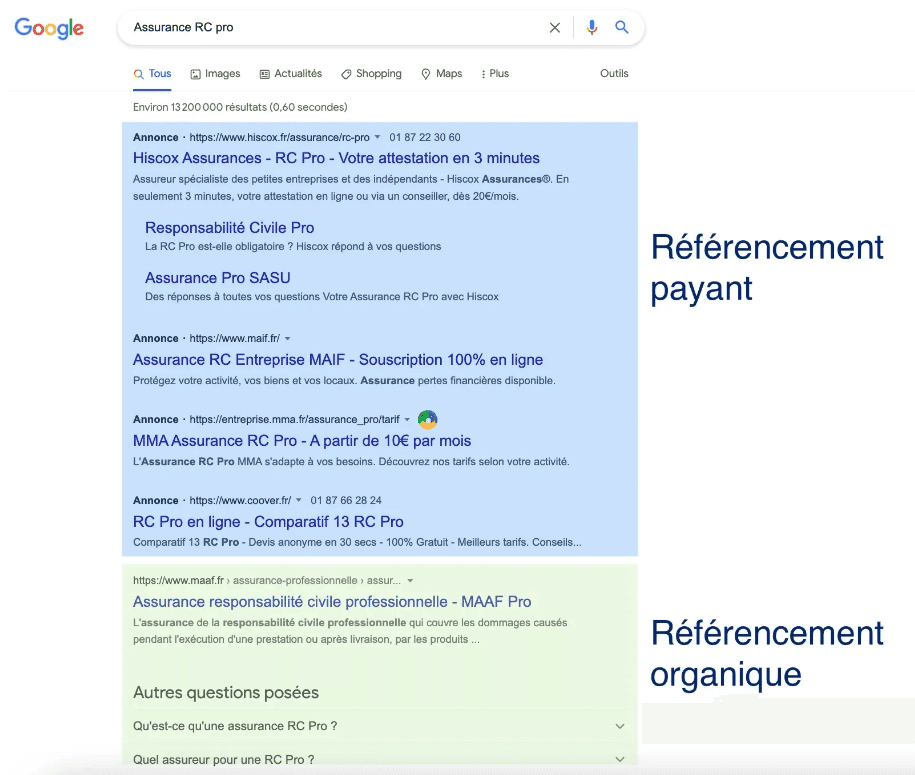
Task: Click the blue search magnifier icon
Action: coord(621,27)
